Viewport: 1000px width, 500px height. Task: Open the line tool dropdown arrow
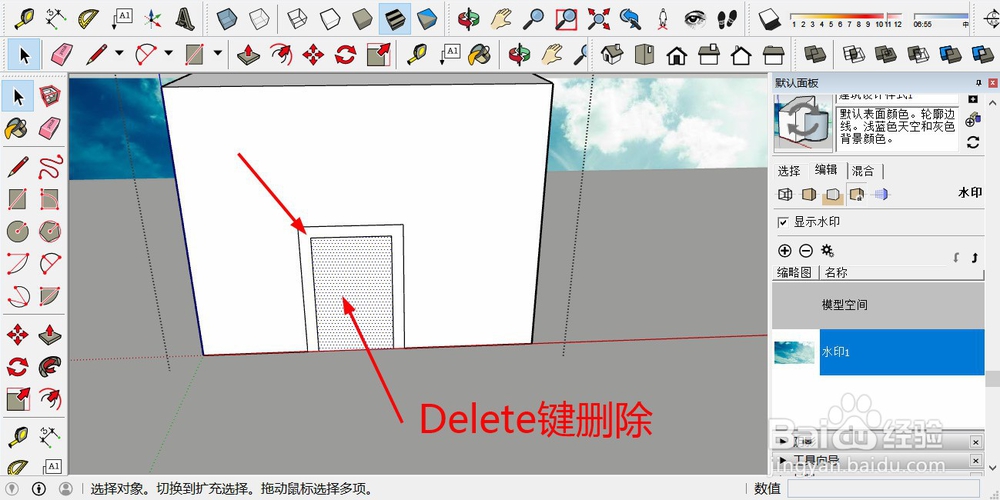(119, 54)
